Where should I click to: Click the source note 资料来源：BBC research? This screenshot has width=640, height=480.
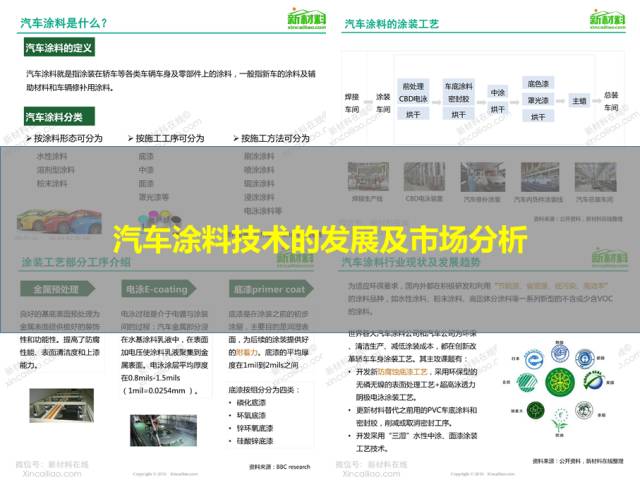280,467
